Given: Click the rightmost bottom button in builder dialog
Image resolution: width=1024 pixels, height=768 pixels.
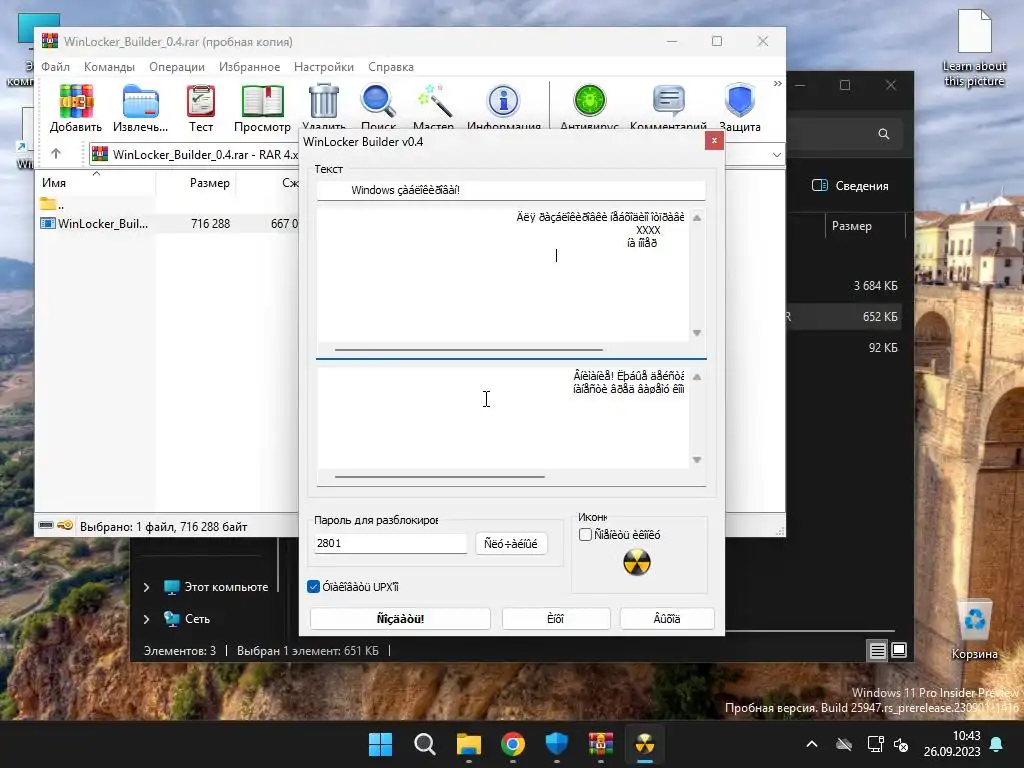Looking at the screenshot, I should tap(667, 618).
